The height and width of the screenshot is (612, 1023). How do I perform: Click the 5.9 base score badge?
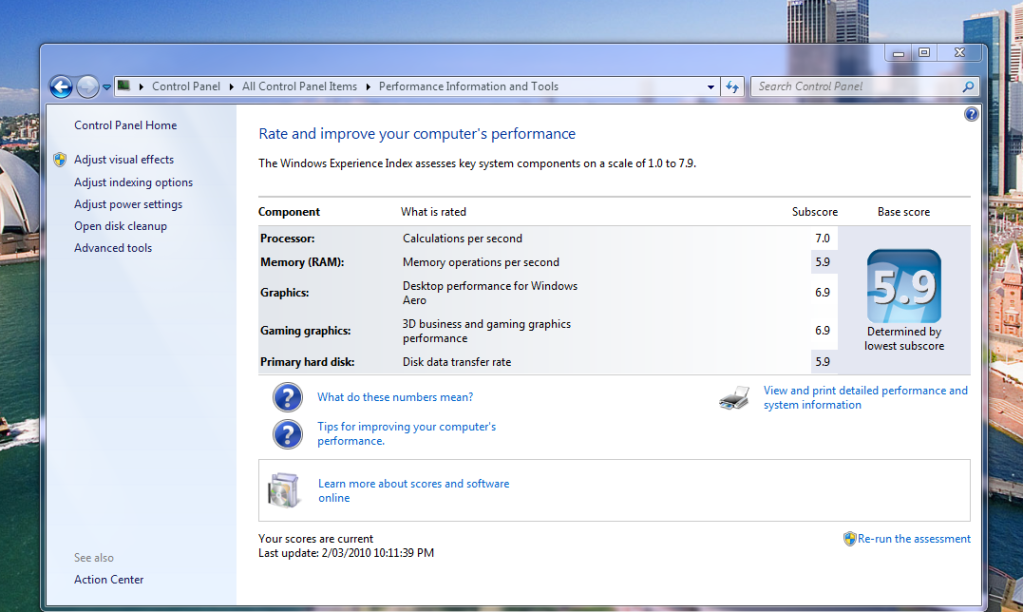[904, 286]
